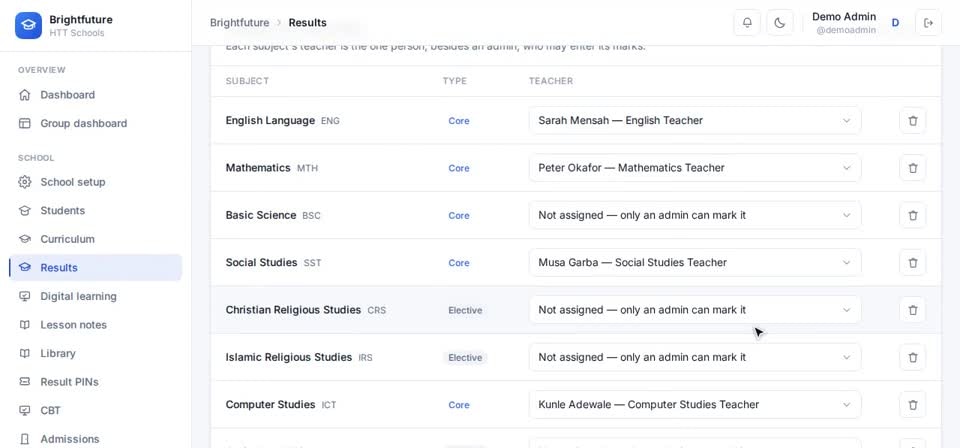This screenshot has width=960, height=448.
Task: Click Christian Religious Studies CRS subject name
Action: point(306,310)
